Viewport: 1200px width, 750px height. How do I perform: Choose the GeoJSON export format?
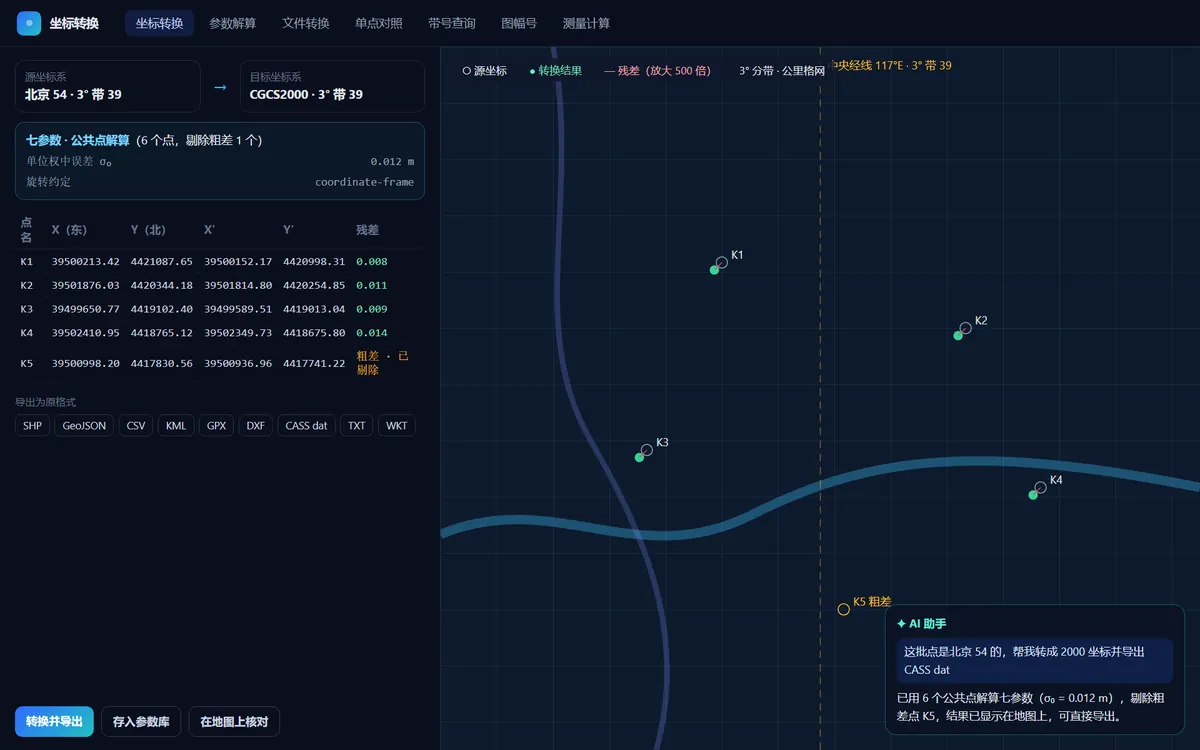(85, 426)
